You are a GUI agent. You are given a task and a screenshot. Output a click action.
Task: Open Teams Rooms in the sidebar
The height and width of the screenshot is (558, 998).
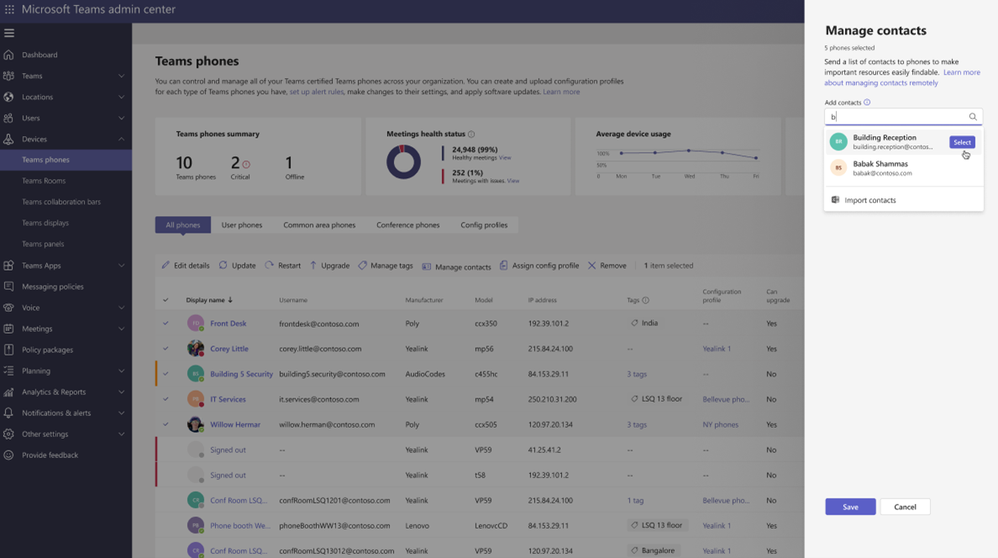[44, 181]
